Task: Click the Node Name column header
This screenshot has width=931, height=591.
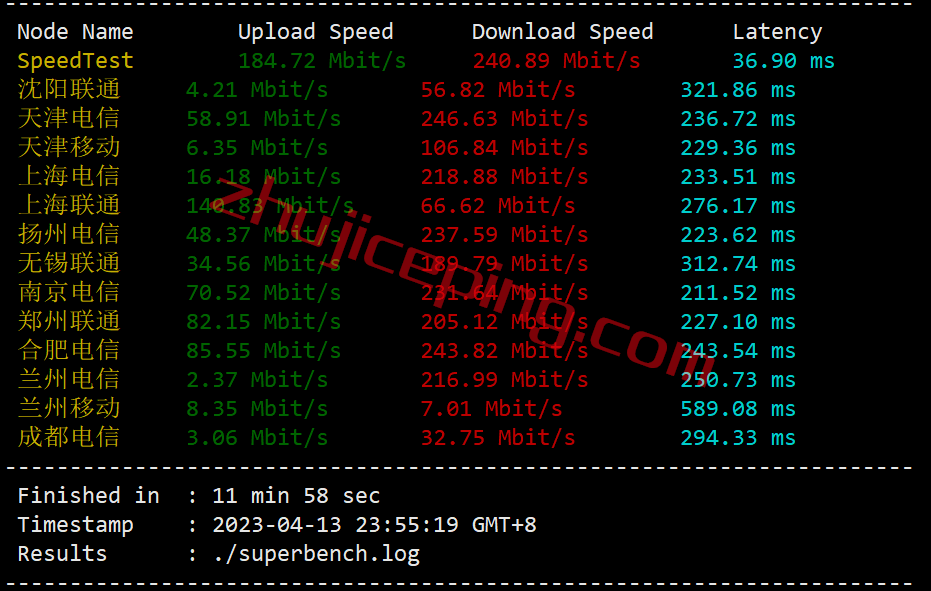Action: click(75, 31)
